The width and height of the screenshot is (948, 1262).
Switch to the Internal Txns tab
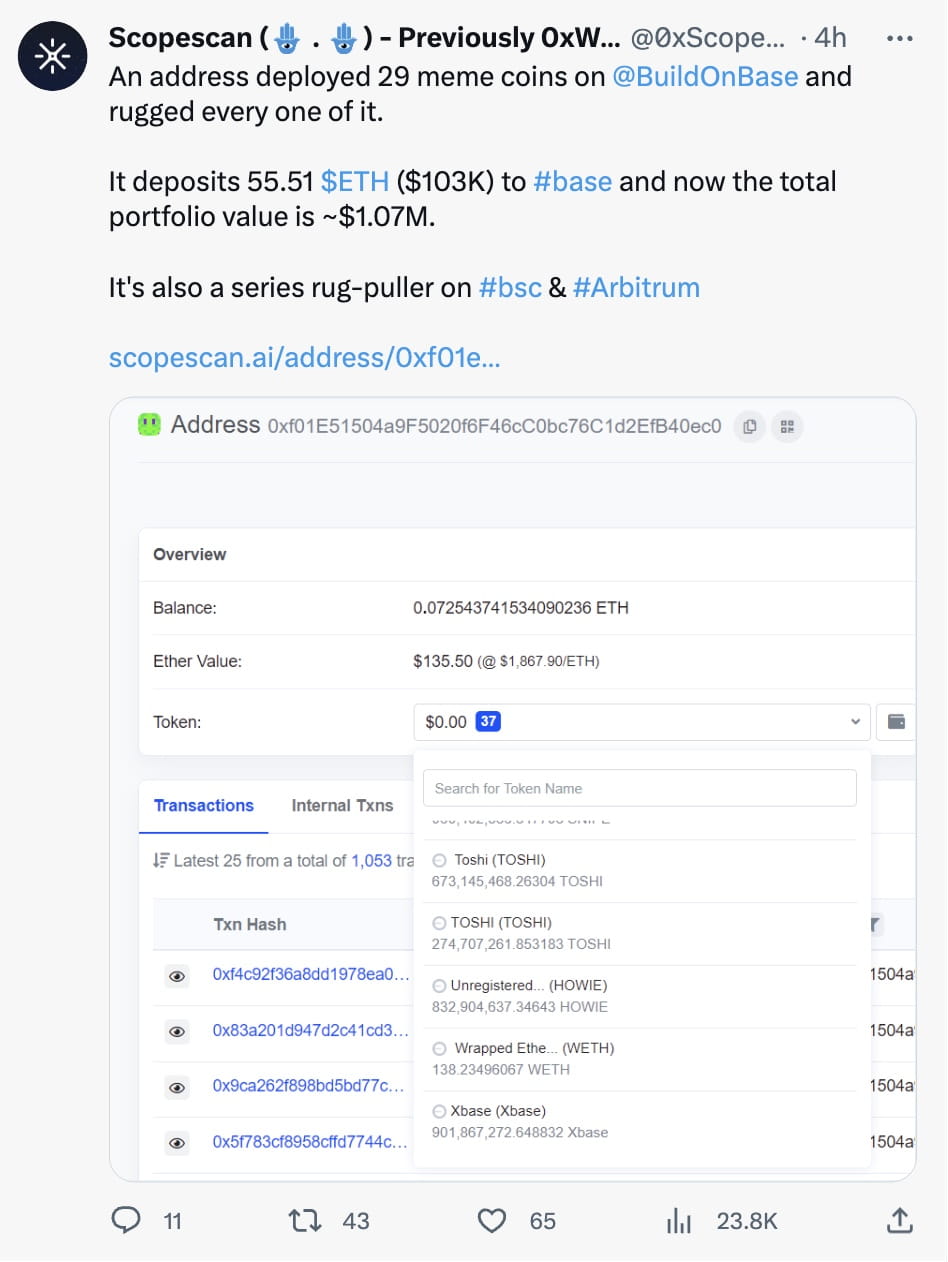[x=342, y=805]
